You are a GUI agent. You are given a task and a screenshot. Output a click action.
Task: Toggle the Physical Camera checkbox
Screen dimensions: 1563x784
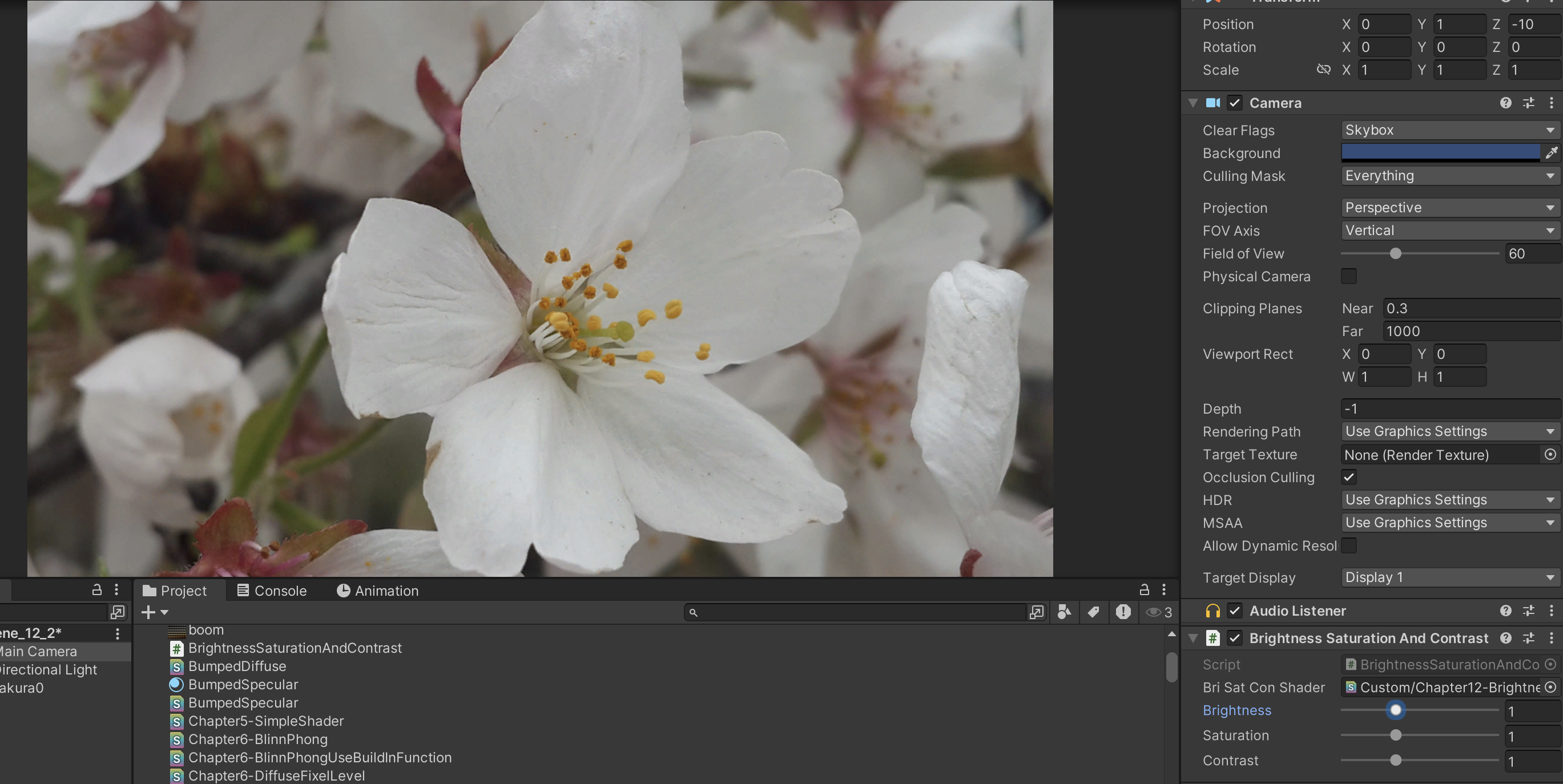(1348, 277)
